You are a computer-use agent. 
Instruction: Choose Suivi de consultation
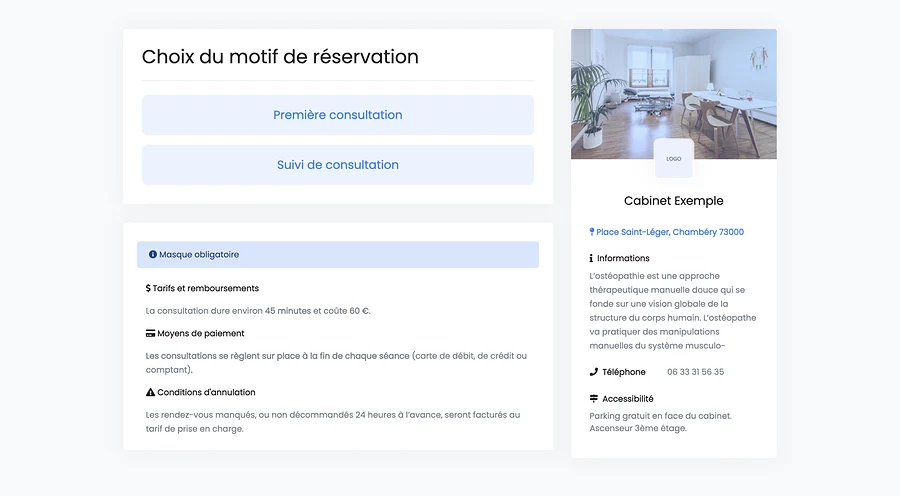[x=338, y=165]
